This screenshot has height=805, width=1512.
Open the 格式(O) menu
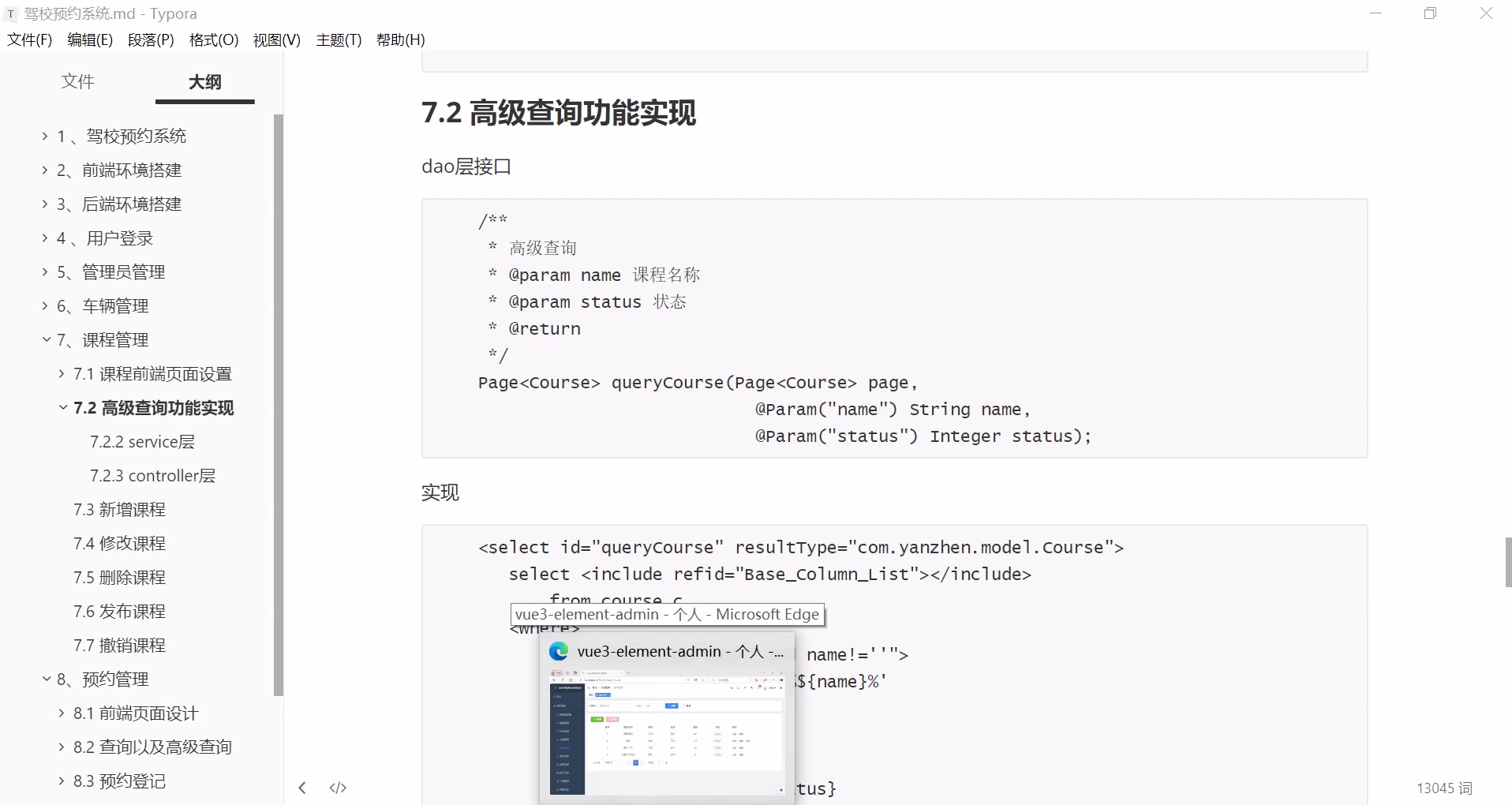click(x=213, y=39)
